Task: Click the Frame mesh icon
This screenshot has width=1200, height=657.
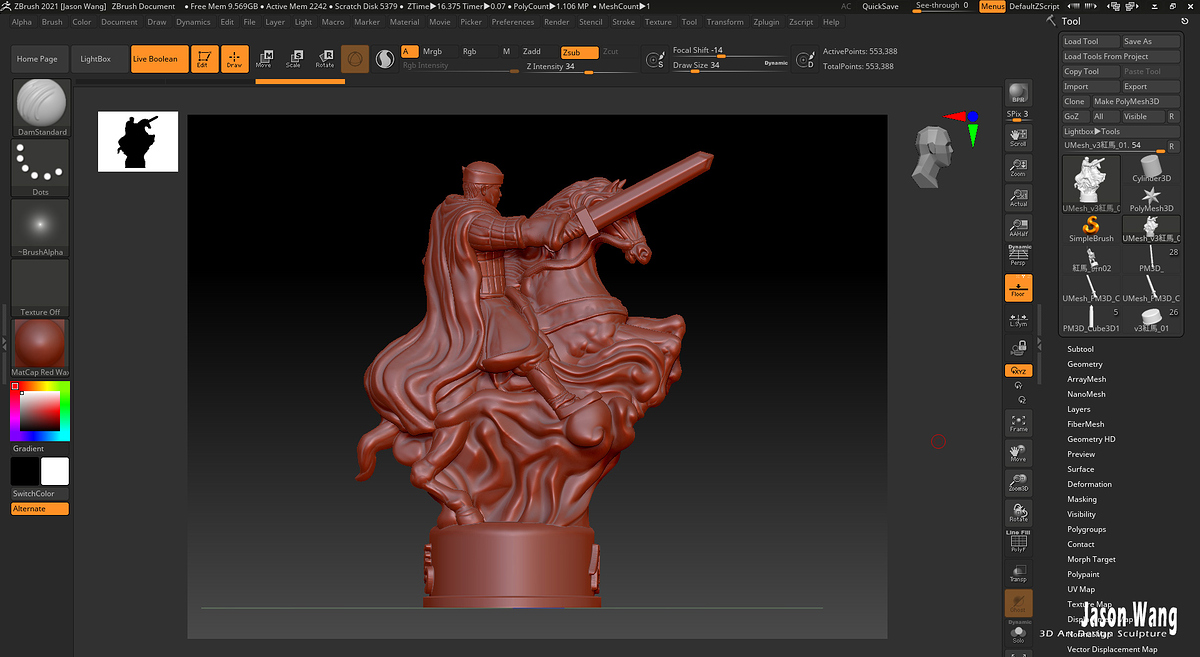Action: pyautogui.click(x=1018, y=423)
